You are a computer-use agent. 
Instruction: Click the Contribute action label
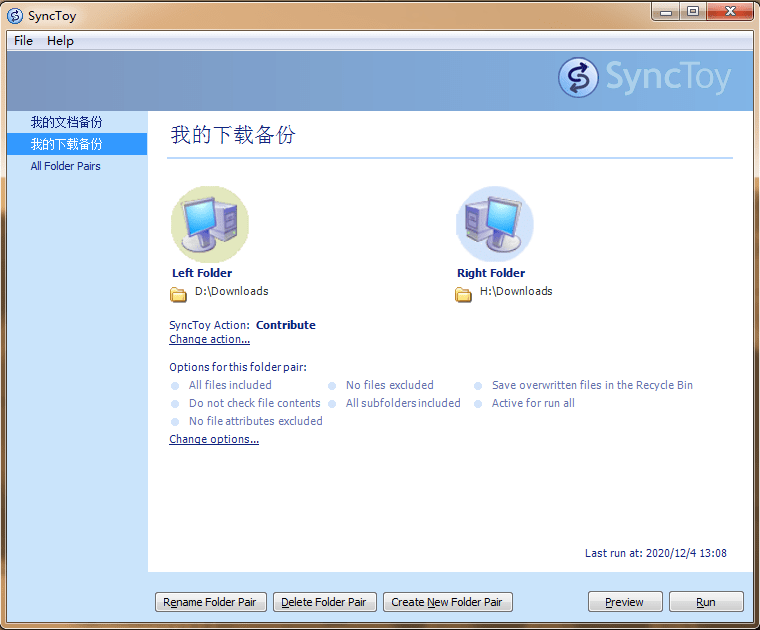coord(285,325)
